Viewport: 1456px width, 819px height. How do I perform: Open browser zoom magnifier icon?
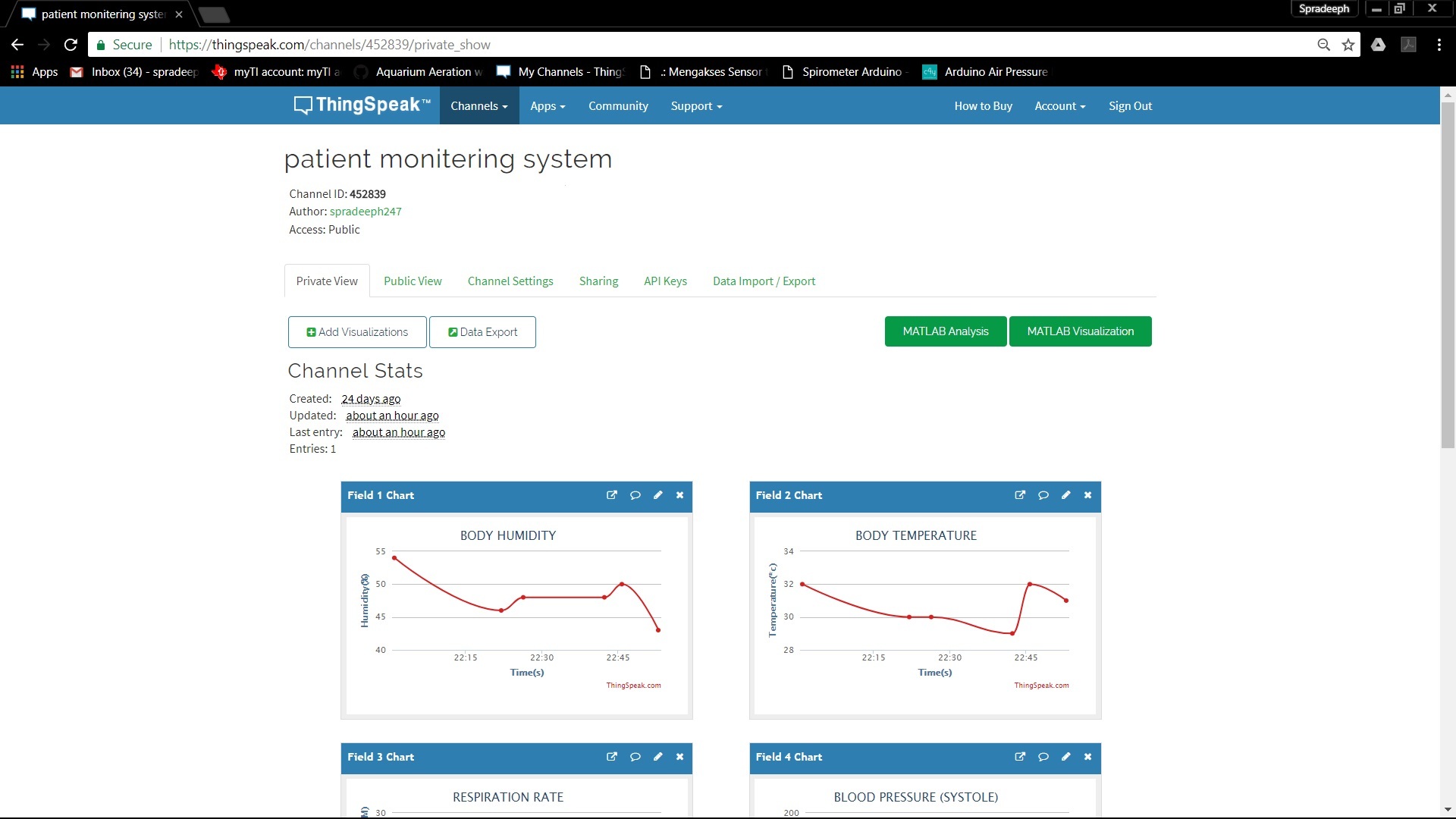(1324, 45)
